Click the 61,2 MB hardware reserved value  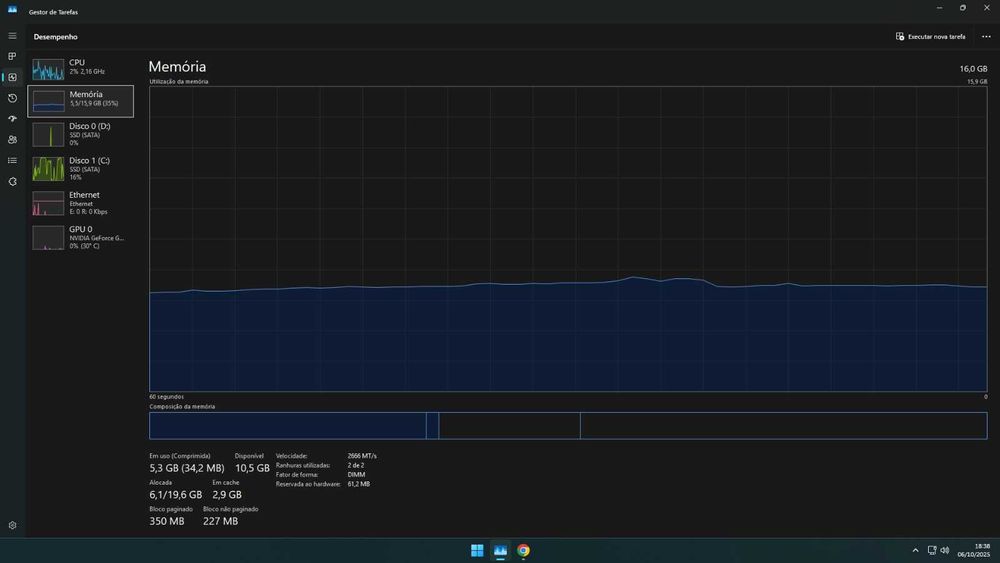359,484
